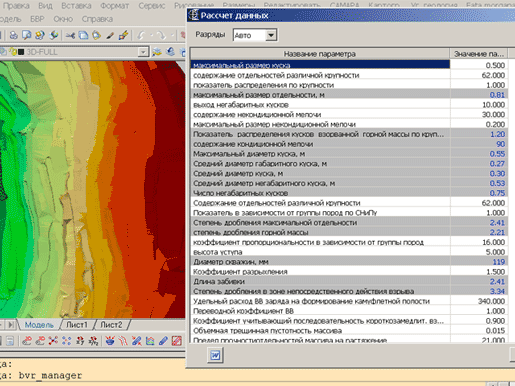Select the высота уступа parameter row
The width and height of the screenshot is (515, 386).
pos(349,252)
